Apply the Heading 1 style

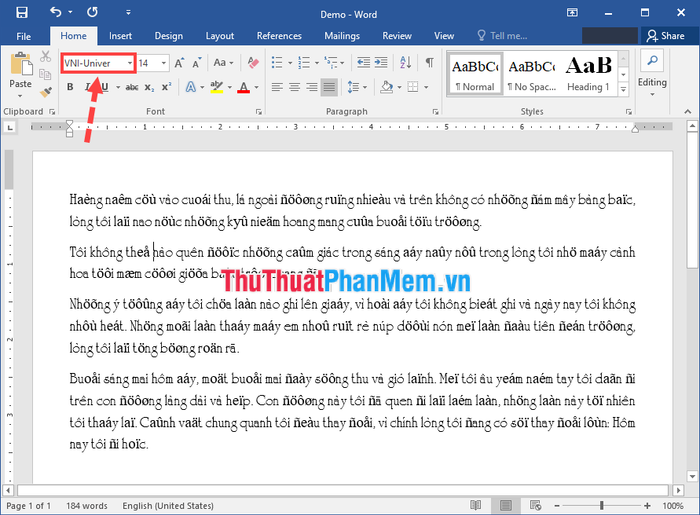586,72
